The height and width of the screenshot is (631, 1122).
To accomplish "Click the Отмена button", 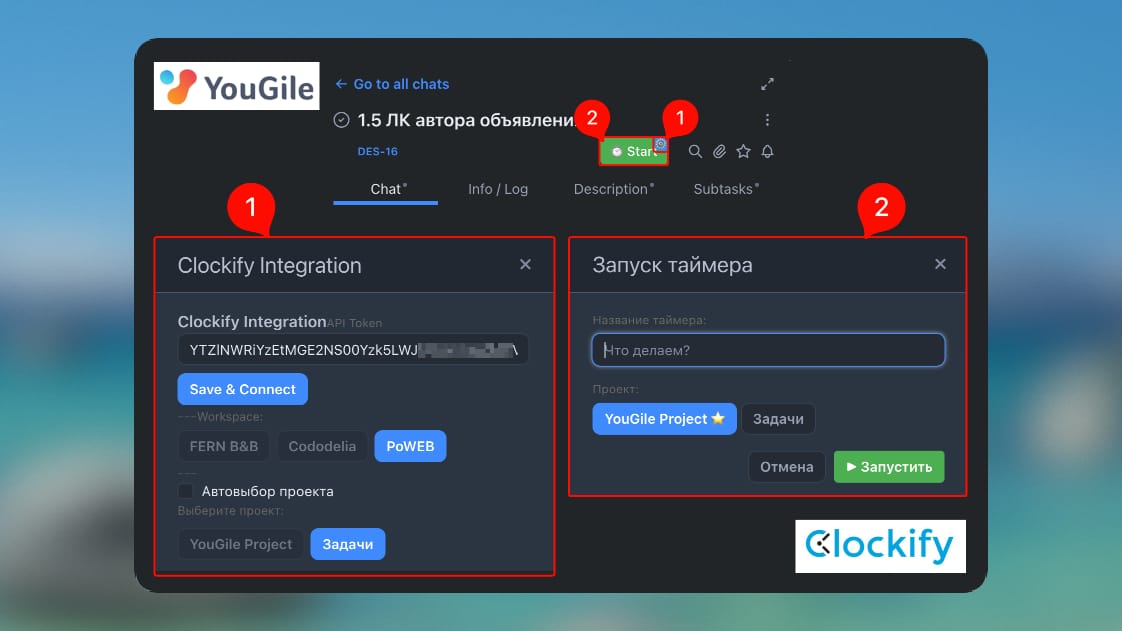I will 786,467.
